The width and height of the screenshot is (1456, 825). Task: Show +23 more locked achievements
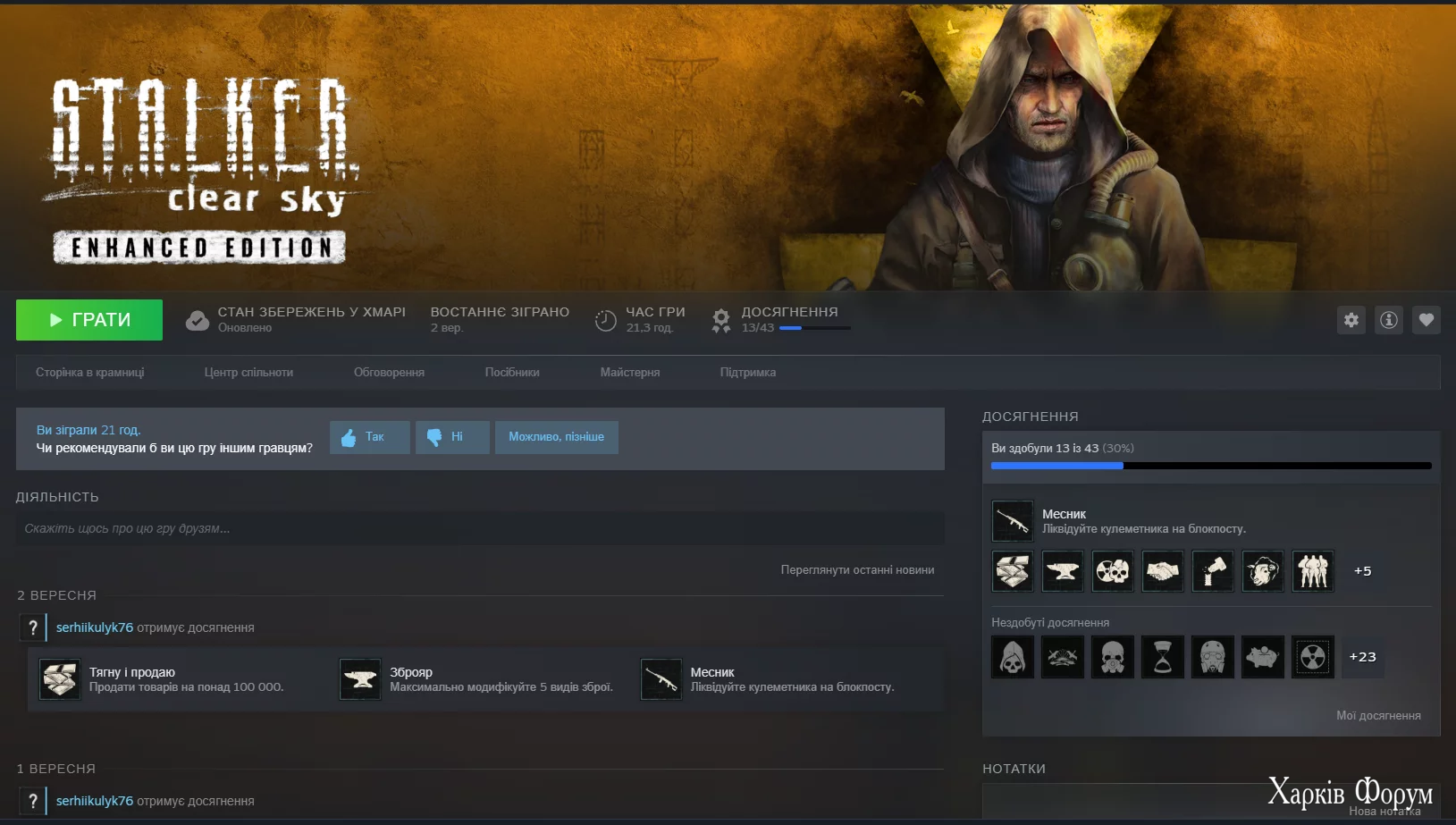(1363, 657)
